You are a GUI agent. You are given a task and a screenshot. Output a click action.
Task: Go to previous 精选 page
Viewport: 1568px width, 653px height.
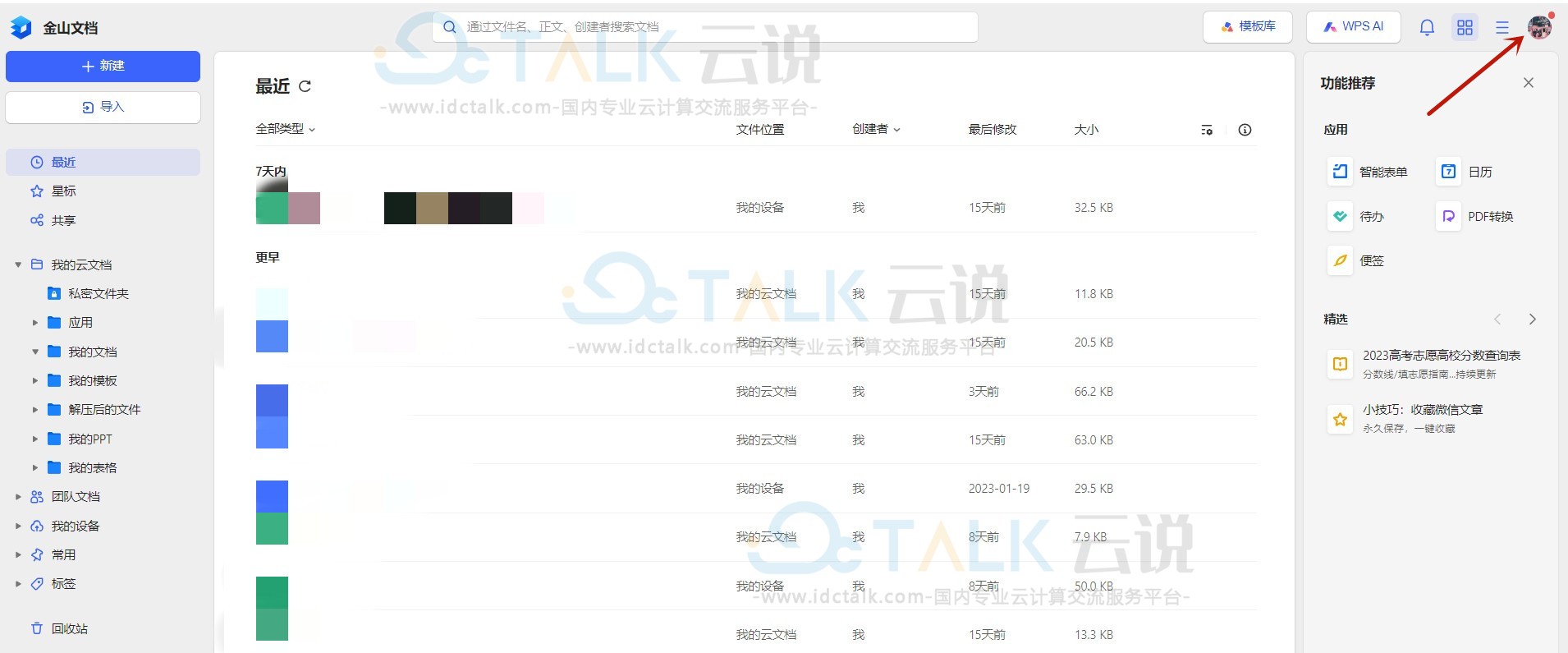pos(1497,319)
